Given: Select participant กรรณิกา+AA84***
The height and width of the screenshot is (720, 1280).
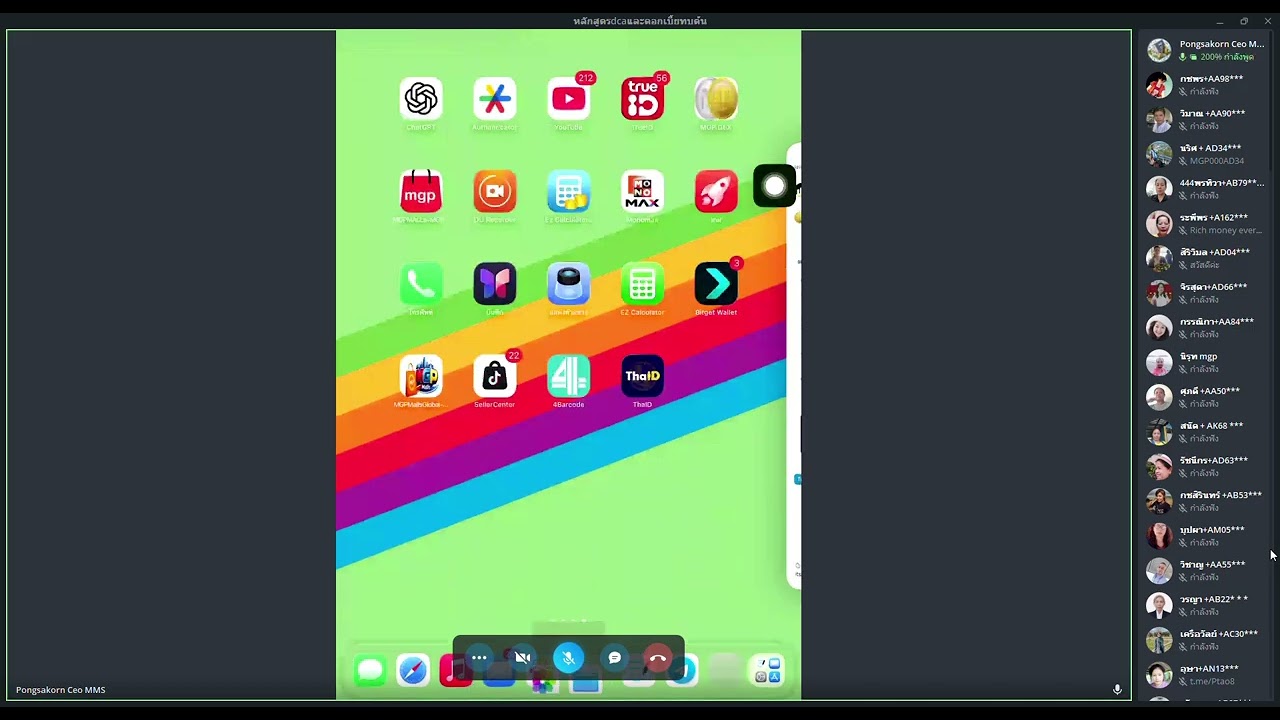Looking at the screenshot, I should [x=1206, y=328].
